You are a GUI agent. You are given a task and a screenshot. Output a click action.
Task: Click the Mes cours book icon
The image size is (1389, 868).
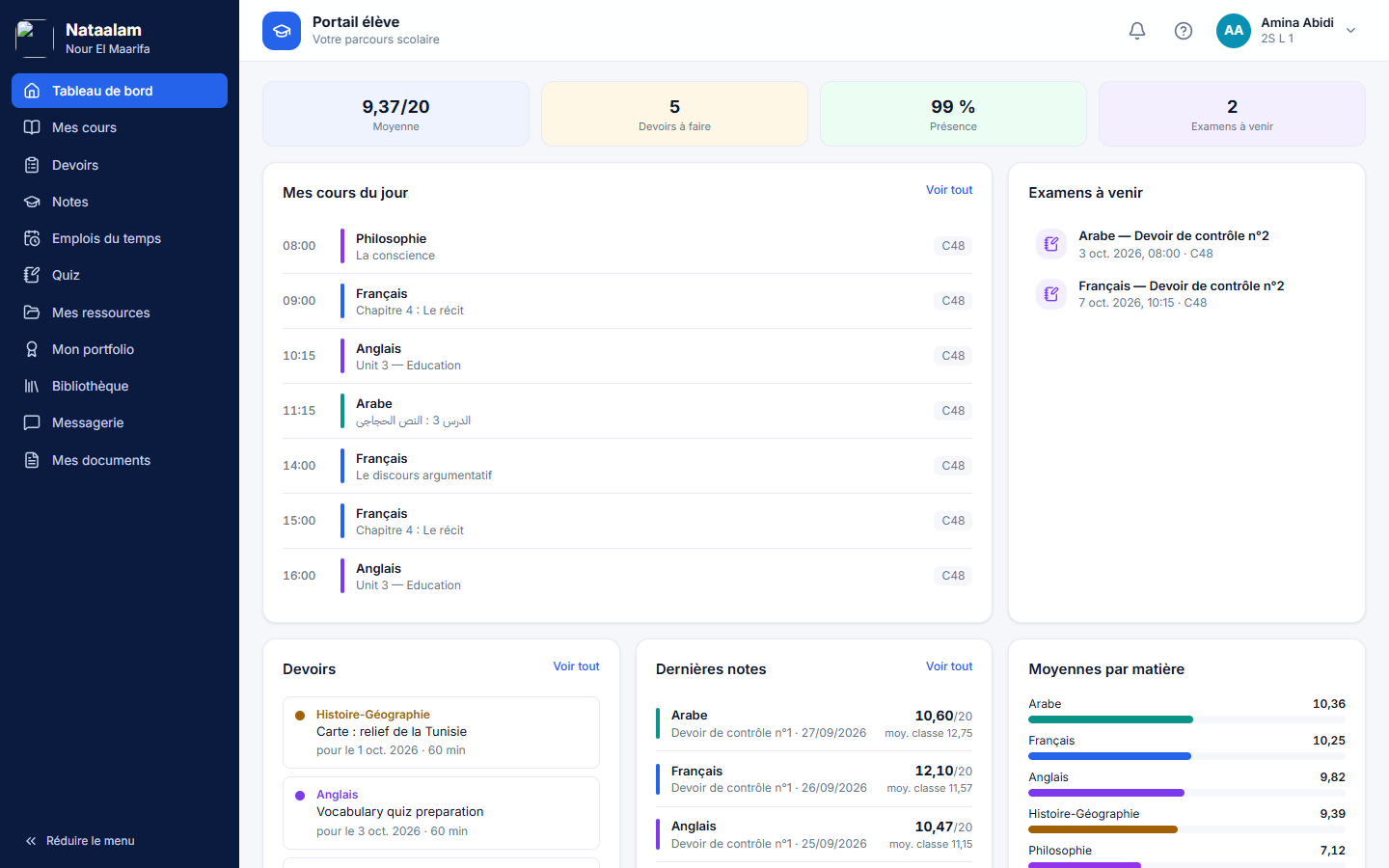point(32,127)
